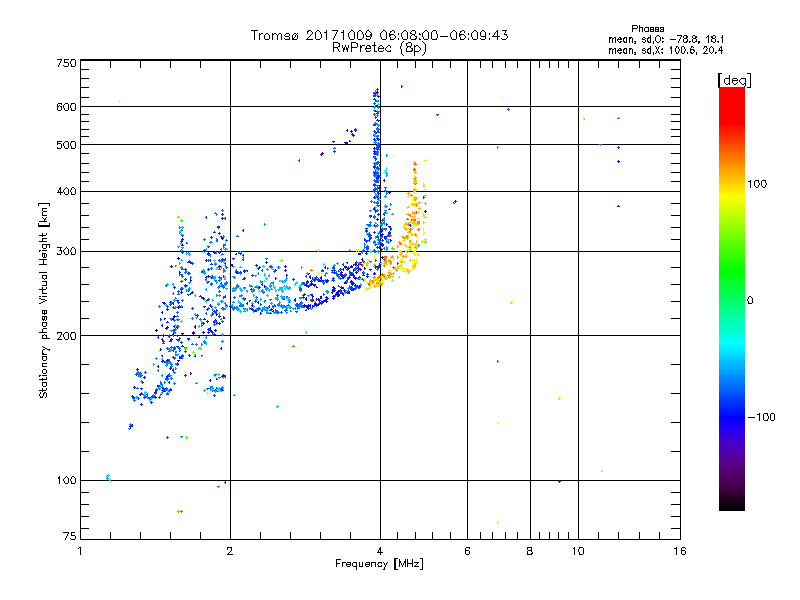
Task: Click the y-axis tick label '300'
Action: [x=66, y=251]
